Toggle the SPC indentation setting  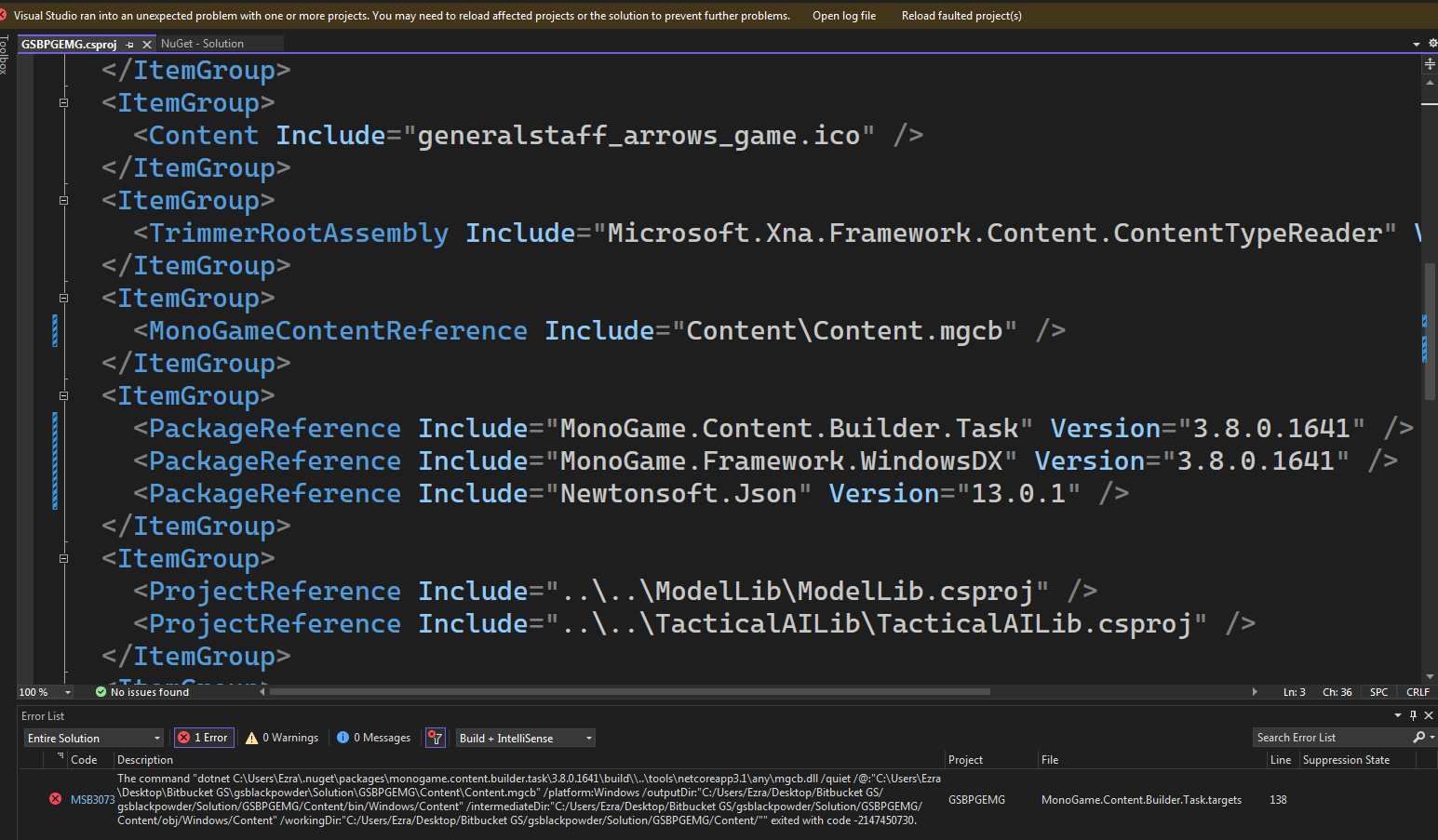tap(1378, 692)
